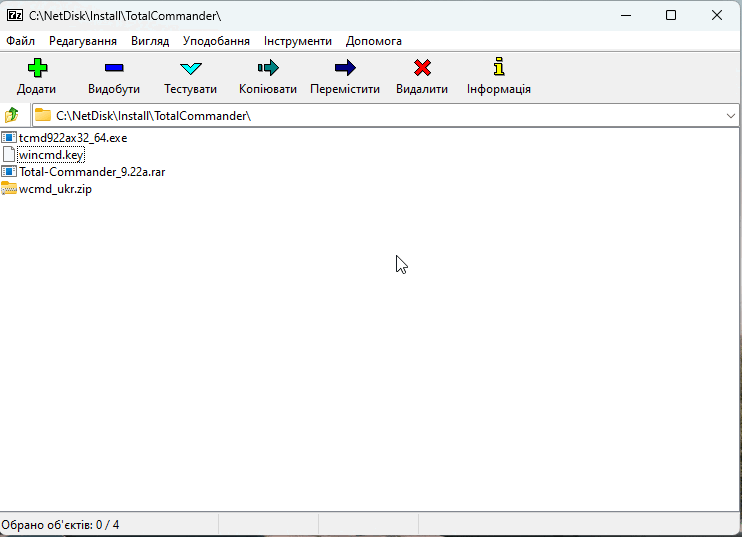742x537 pixels.
Task: Click the Перемістити blue arrow icon
Action: tap(345, 68)
